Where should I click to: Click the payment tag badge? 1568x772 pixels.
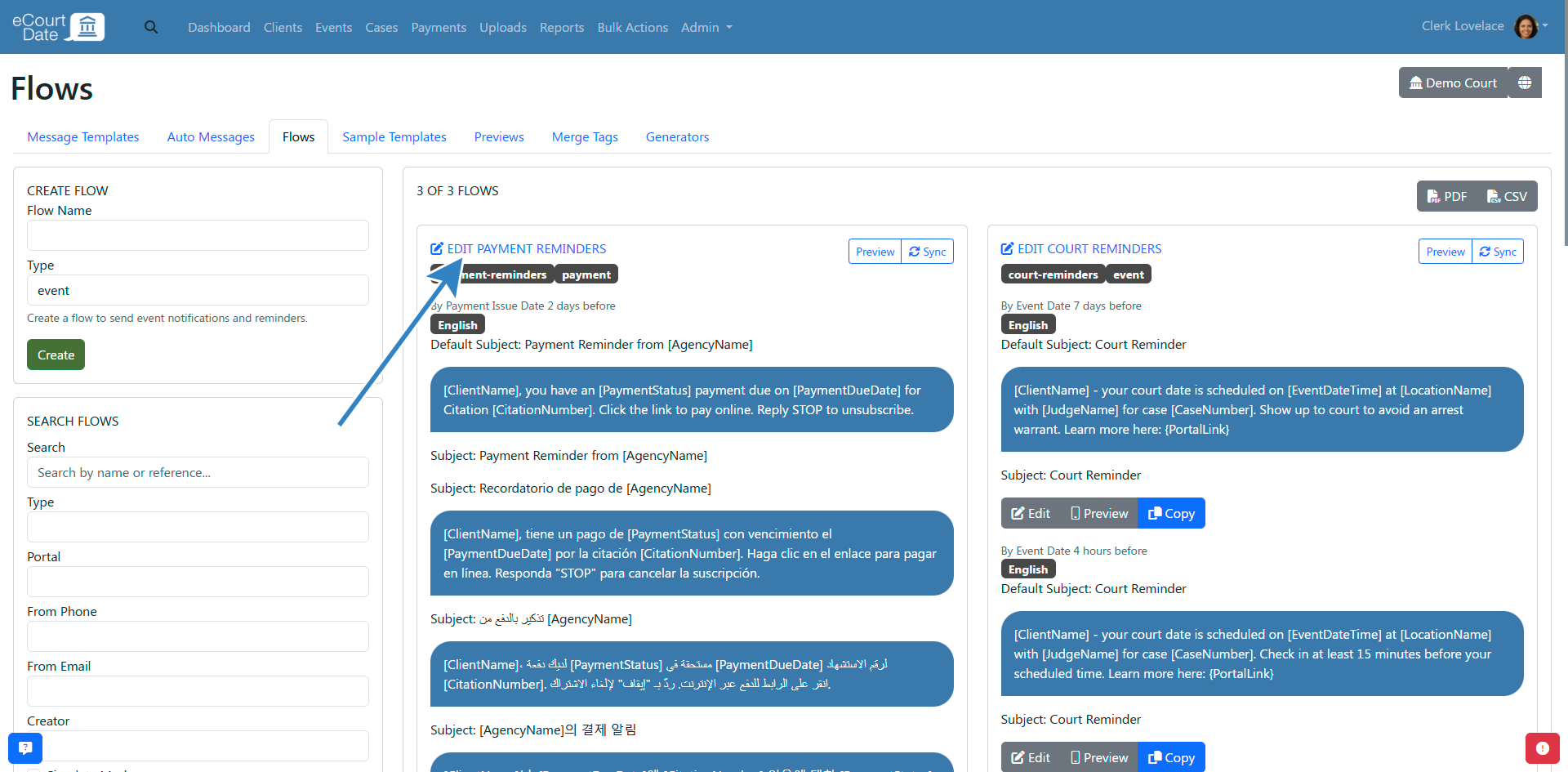tap(586, 274)
